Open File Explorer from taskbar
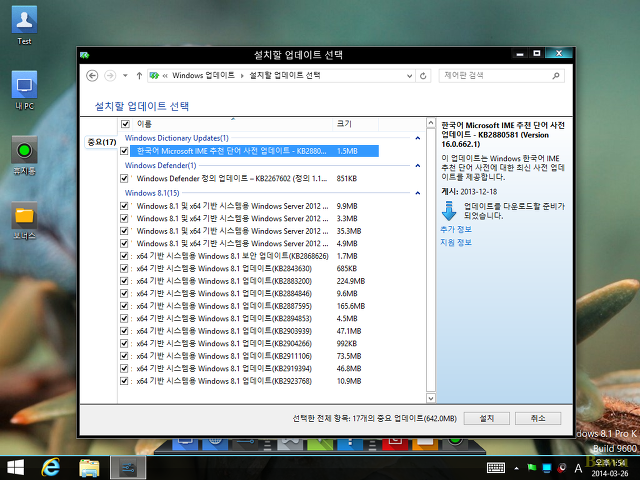 89,468
